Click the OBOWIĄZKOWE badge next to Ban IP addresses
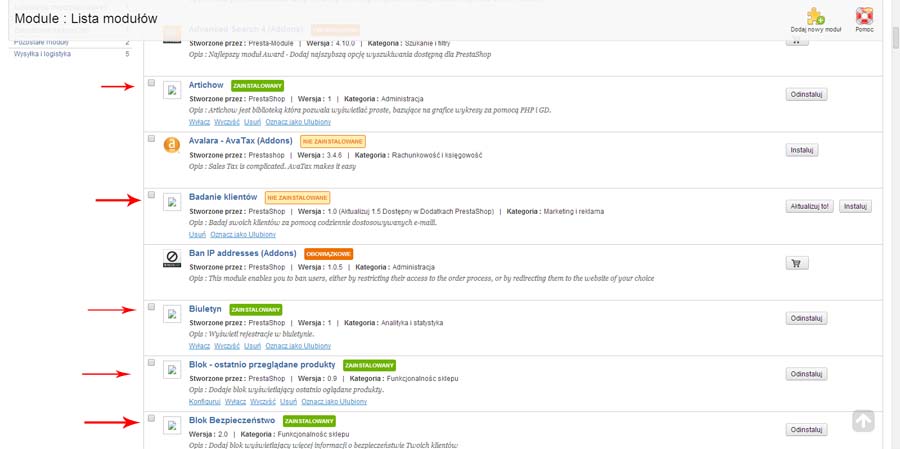Image resolution: width=900 pixels, height=449 pixels. (329, 253)
